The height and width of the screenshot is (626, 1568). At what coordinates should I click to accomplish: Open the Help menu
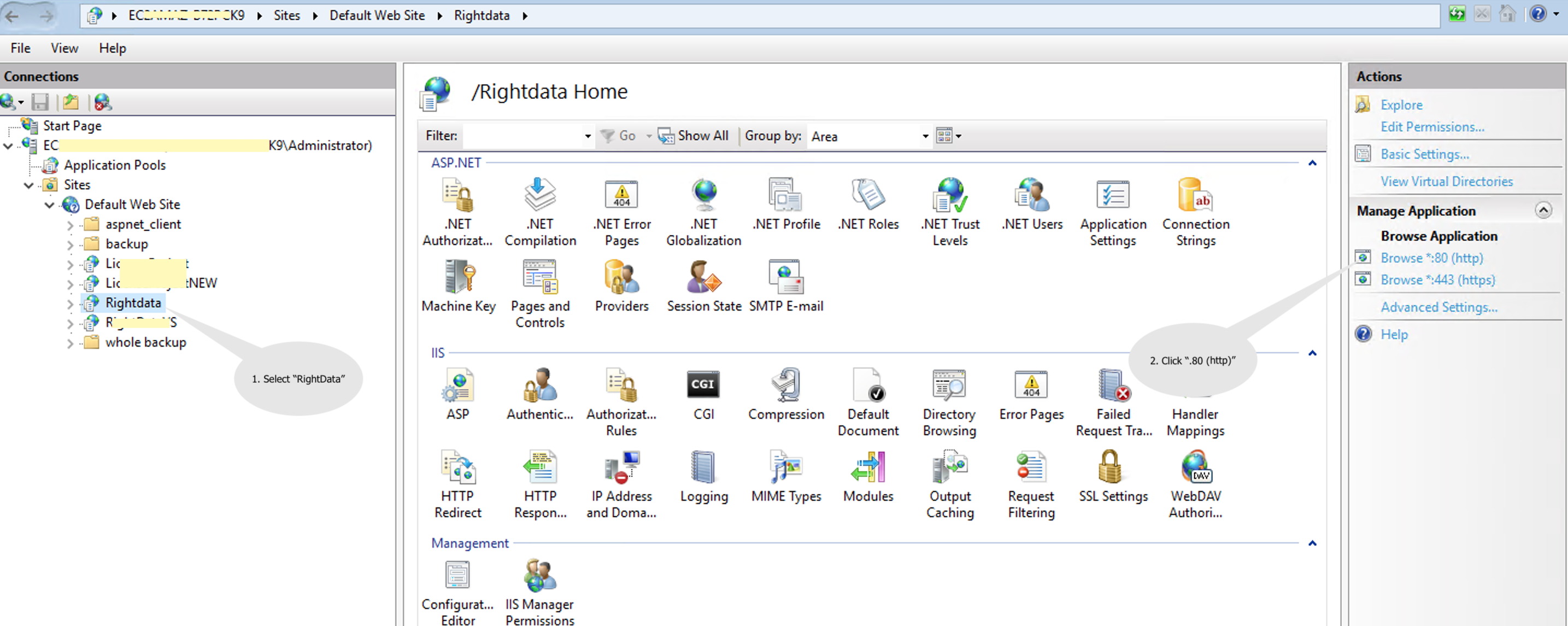pos(113,48)
